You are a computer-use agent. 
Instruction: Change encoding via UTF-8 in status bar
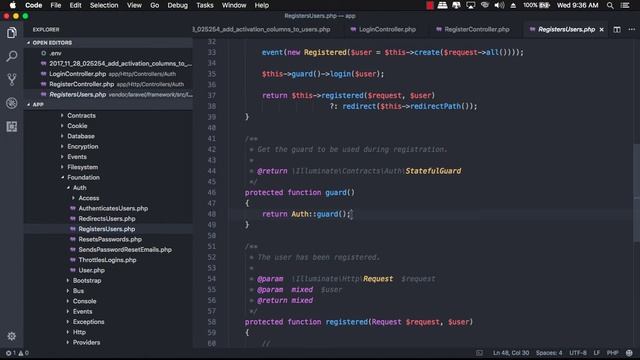pos(578,353)
